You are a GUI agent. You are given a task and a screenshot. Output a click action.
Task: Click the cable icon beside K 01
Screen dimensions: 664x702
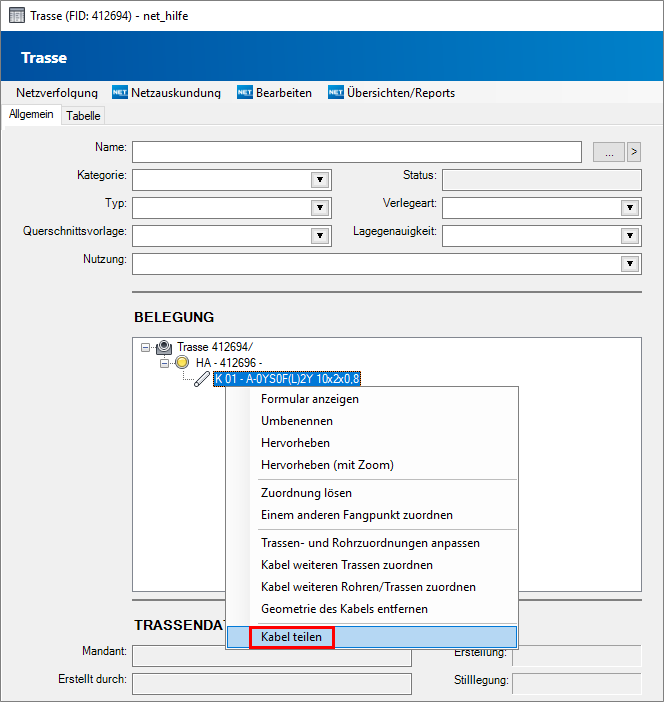(x=202, y=378)
